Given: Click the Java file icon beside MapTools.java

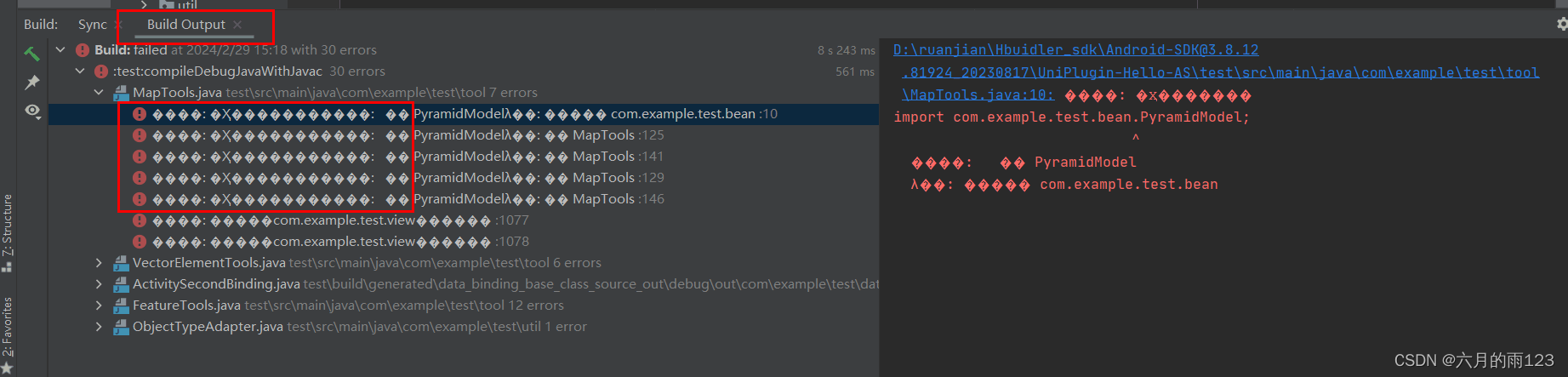Looking at the screenshot, I should click(122, 93).
